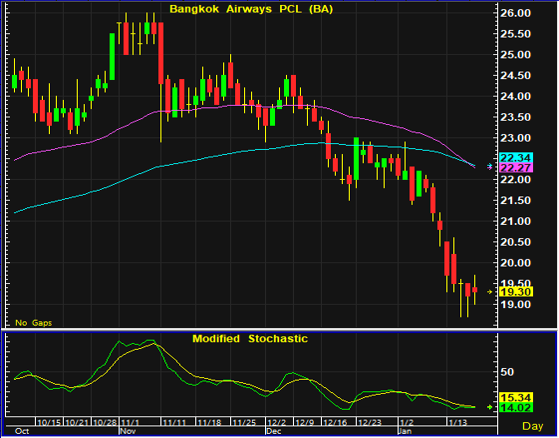Viewport: 559px width, 438px height.
Task: Select the magenta 22.27 moving average value
Action: pos(516,168)
